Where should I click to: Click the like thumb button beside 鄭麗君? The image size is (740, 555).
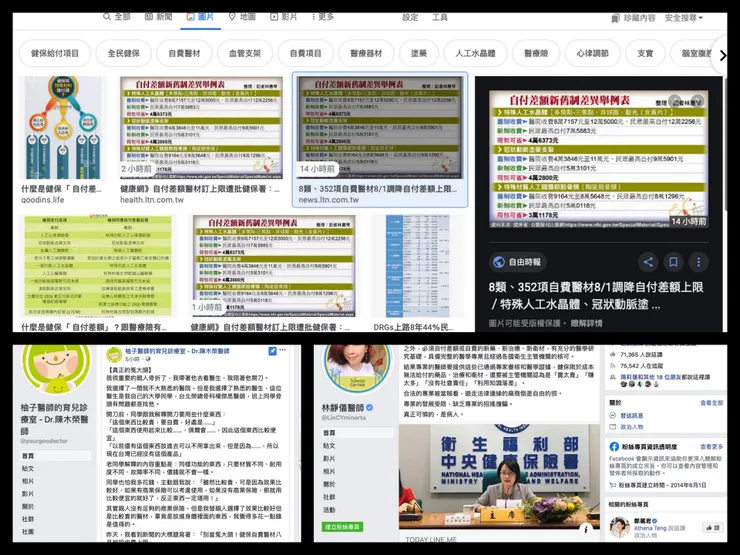tap(712, 528)
